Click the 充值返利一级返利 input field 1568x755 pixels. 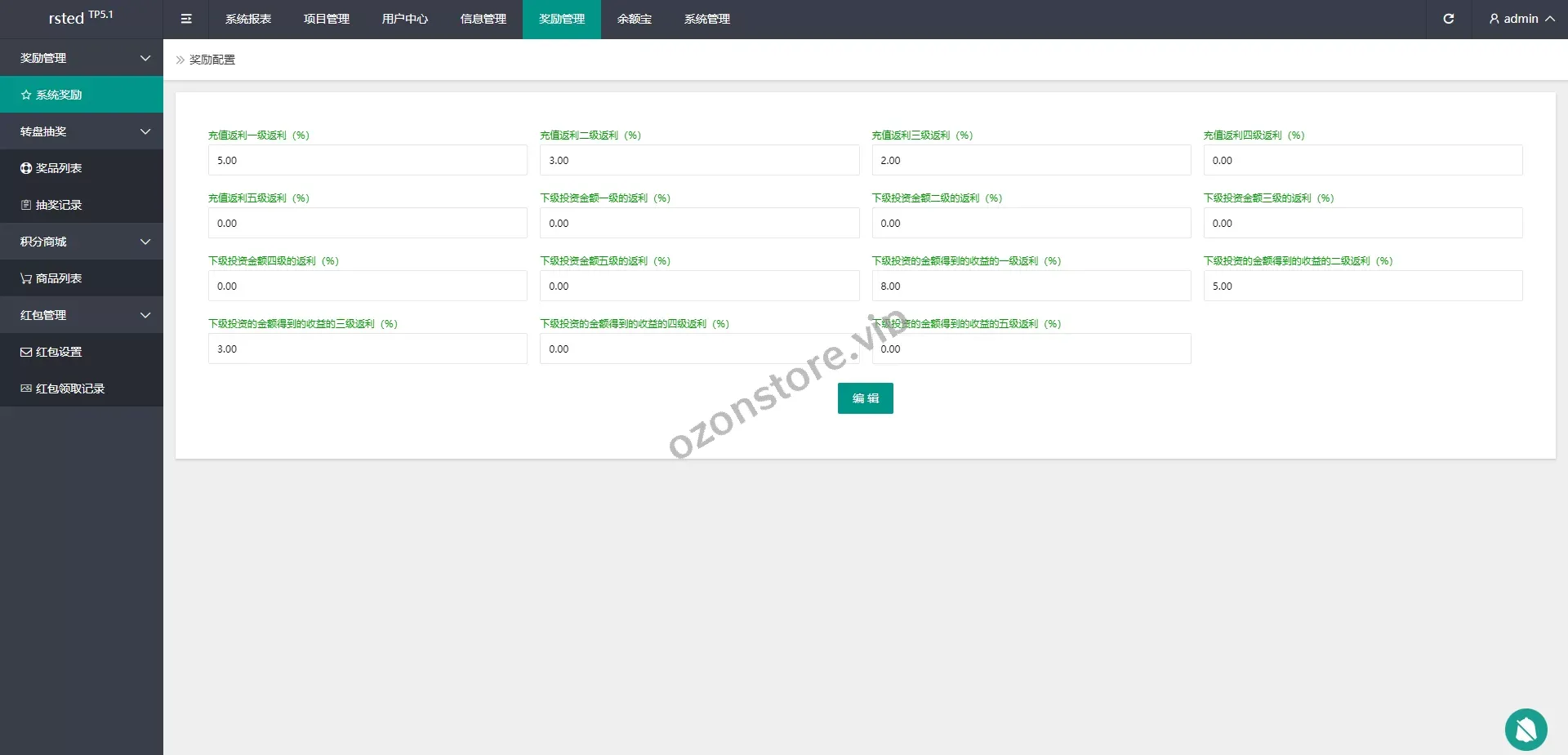click(367, 160)
